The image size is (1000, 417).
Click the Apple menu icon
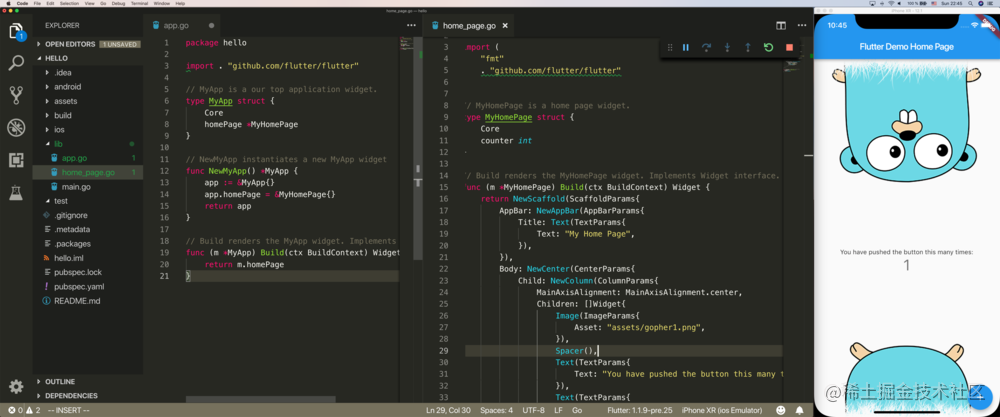coord(6,3)
